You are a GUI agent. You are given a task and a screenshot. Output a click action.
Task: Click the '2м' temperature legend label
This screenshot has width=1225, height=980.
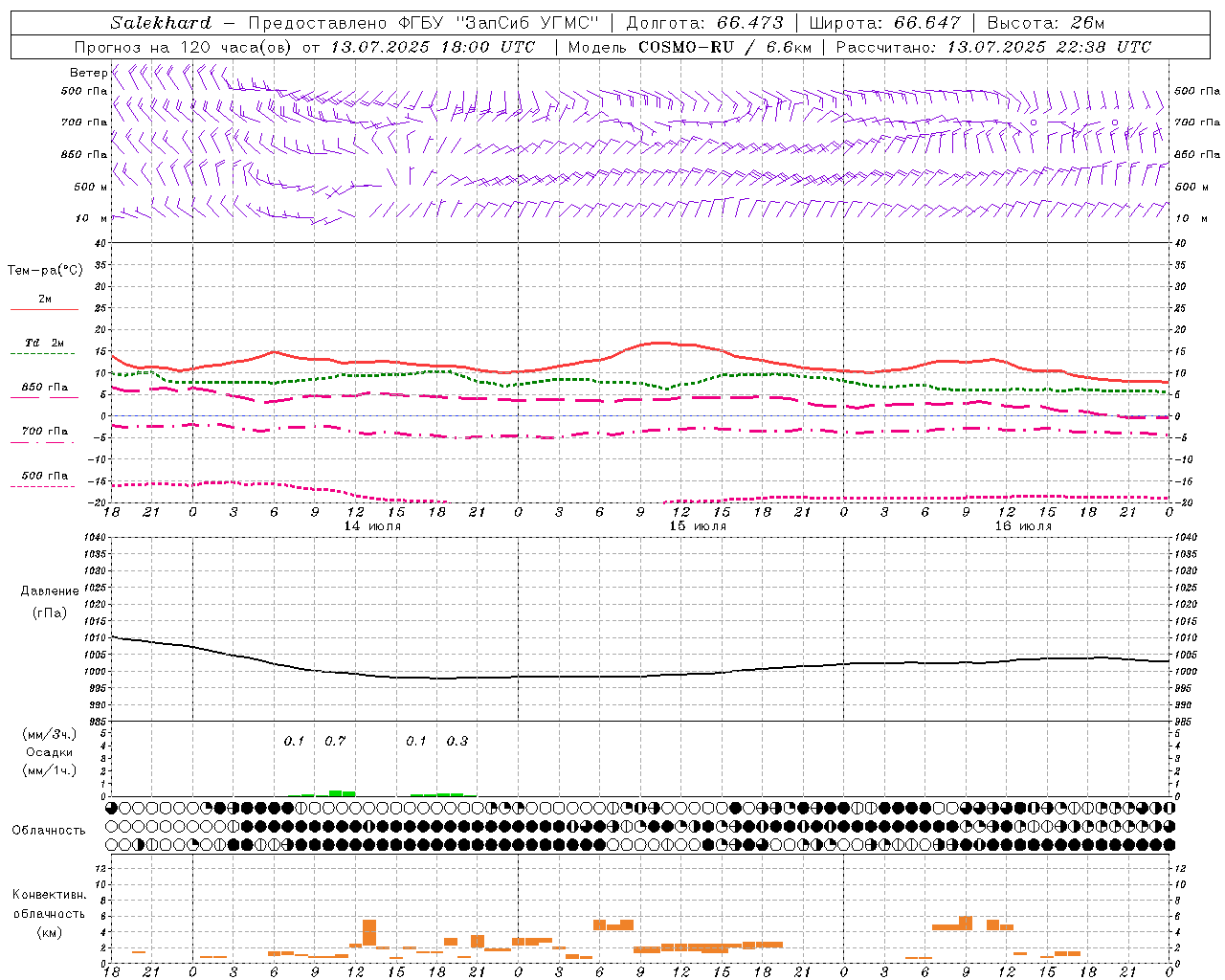45,300
